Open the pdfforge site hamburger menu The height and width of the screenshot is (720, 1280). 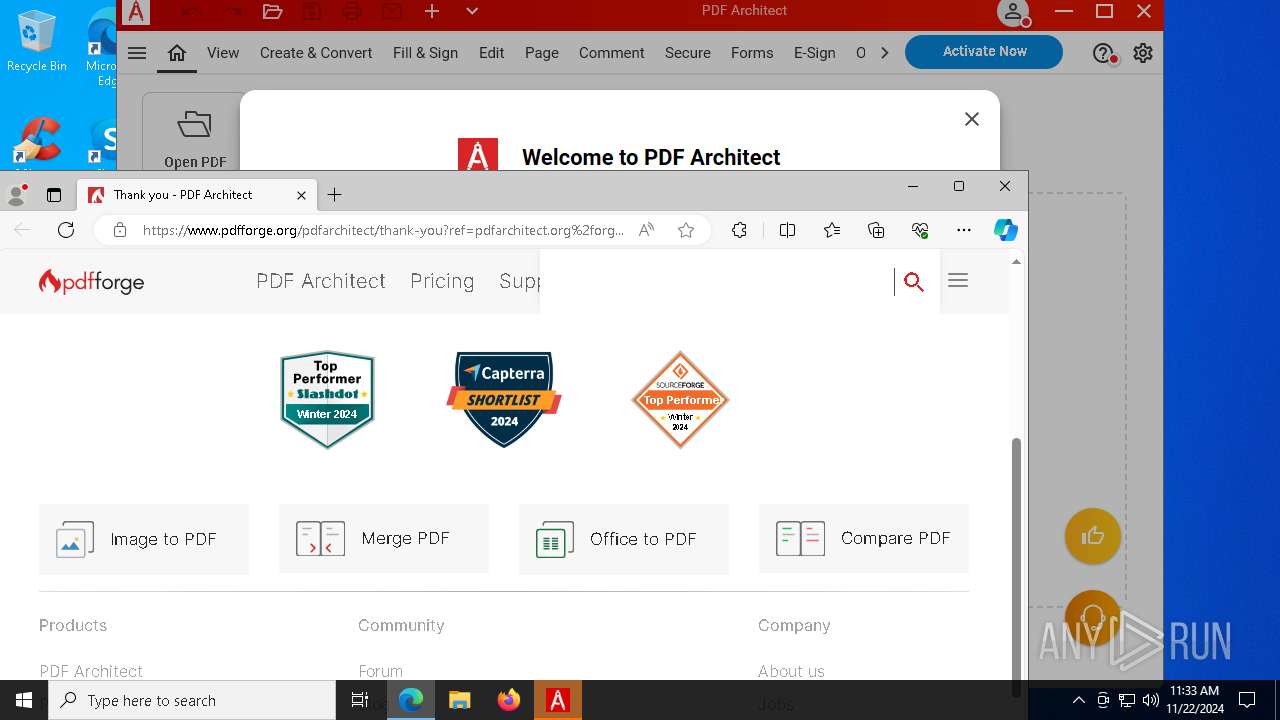[x=958, y=281]
